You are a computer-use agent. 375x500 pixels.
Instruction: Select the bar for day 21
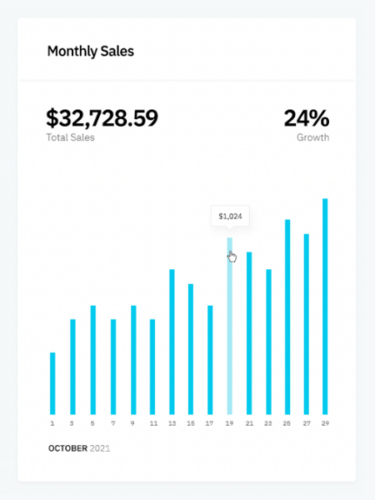pyautogui.click(x=249, y=333)
